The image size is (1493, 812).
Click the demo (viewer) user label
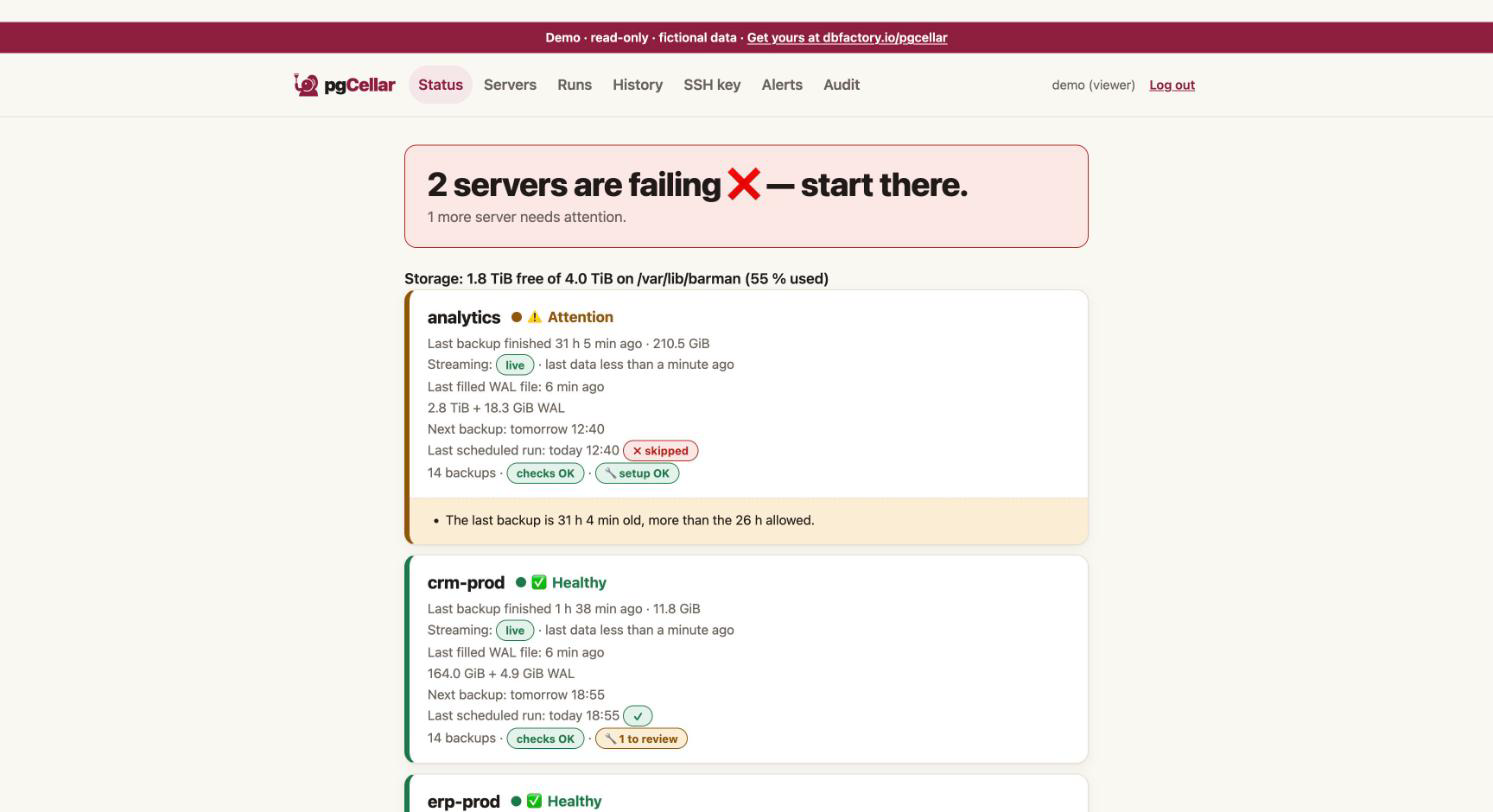coord(1093,85)
